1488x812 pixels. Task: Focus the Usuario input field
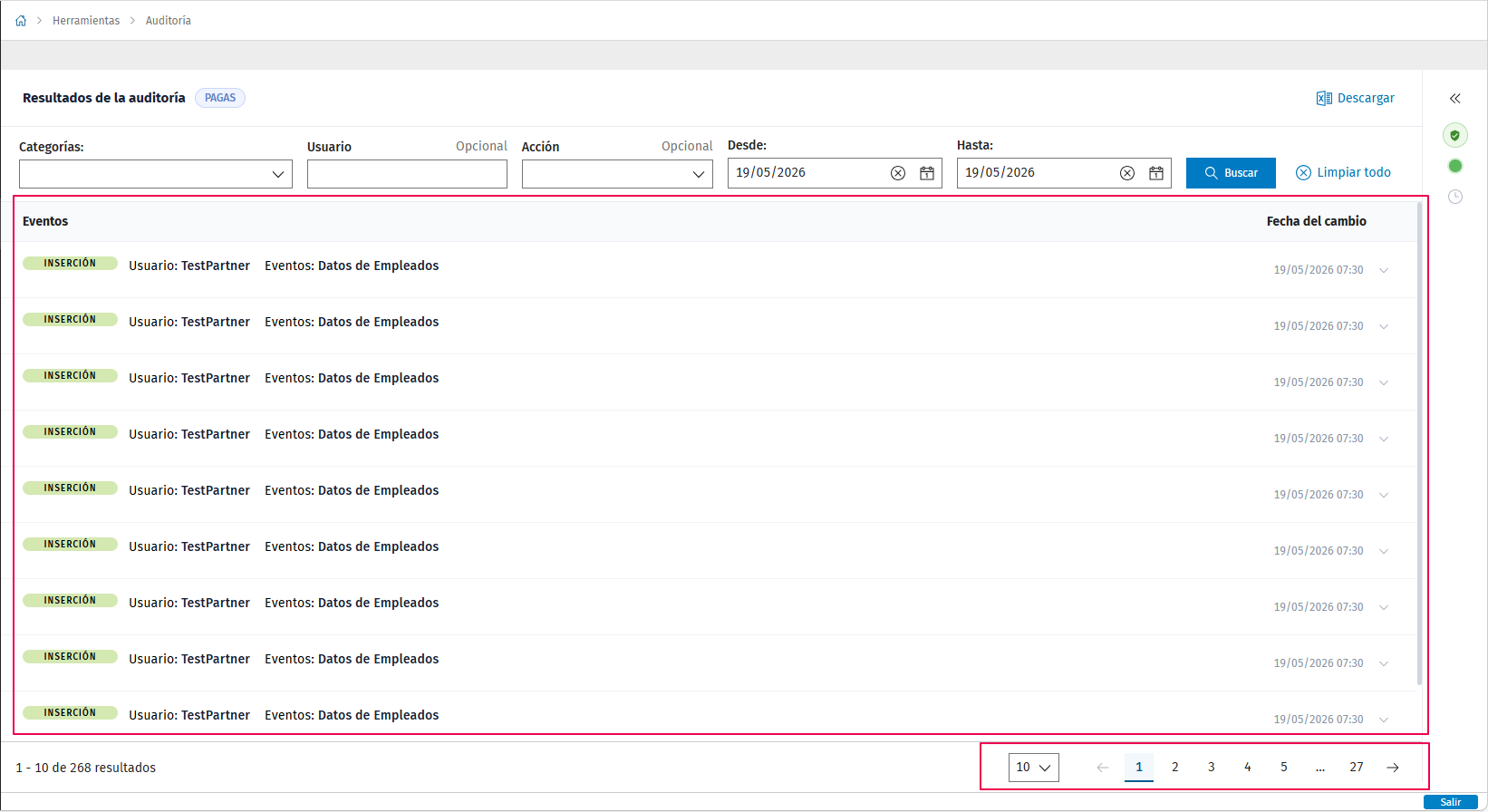[407, 174]
